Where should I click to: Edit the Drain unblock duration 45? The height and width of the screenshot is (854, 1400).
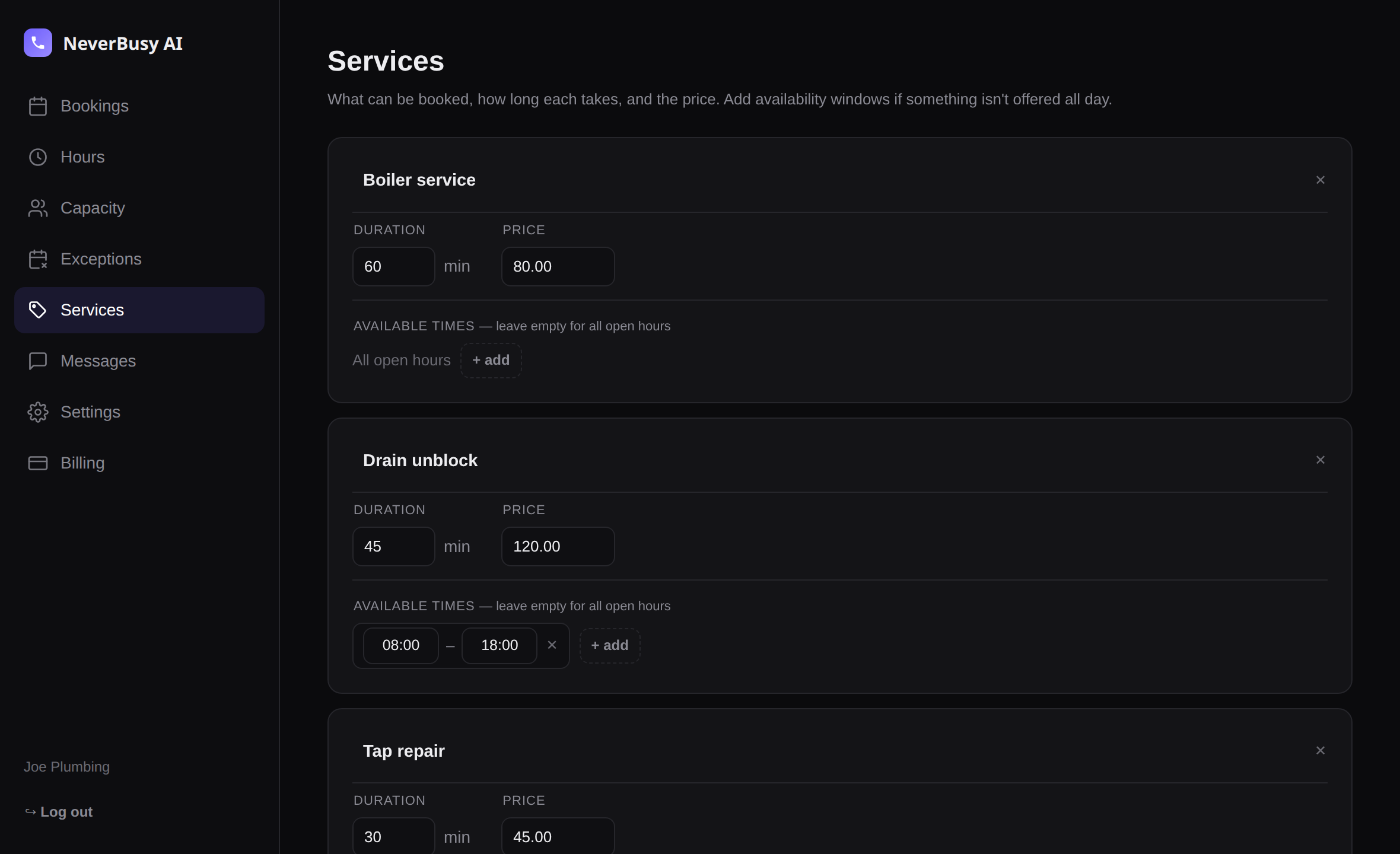394,546
